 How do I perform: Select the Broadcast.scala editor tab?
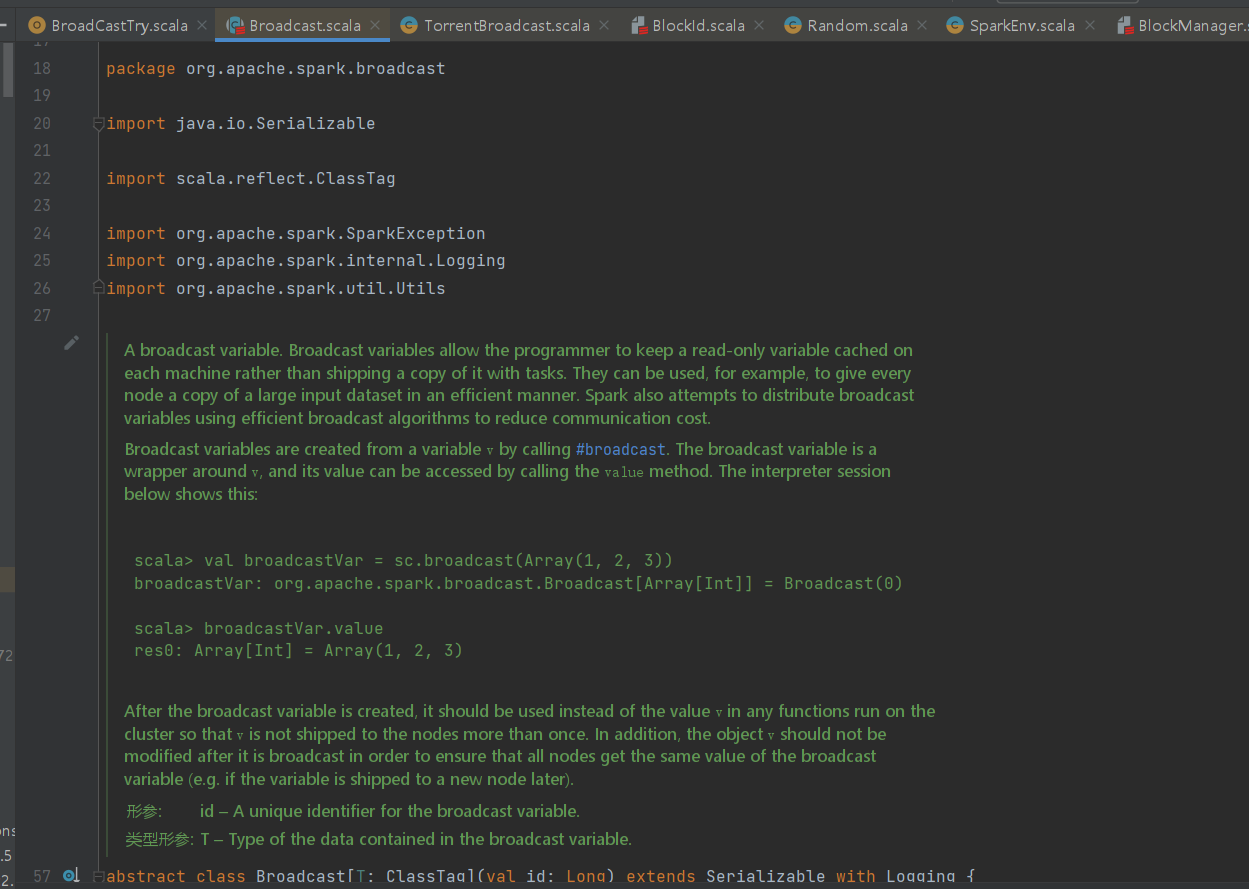coord(305,26)
